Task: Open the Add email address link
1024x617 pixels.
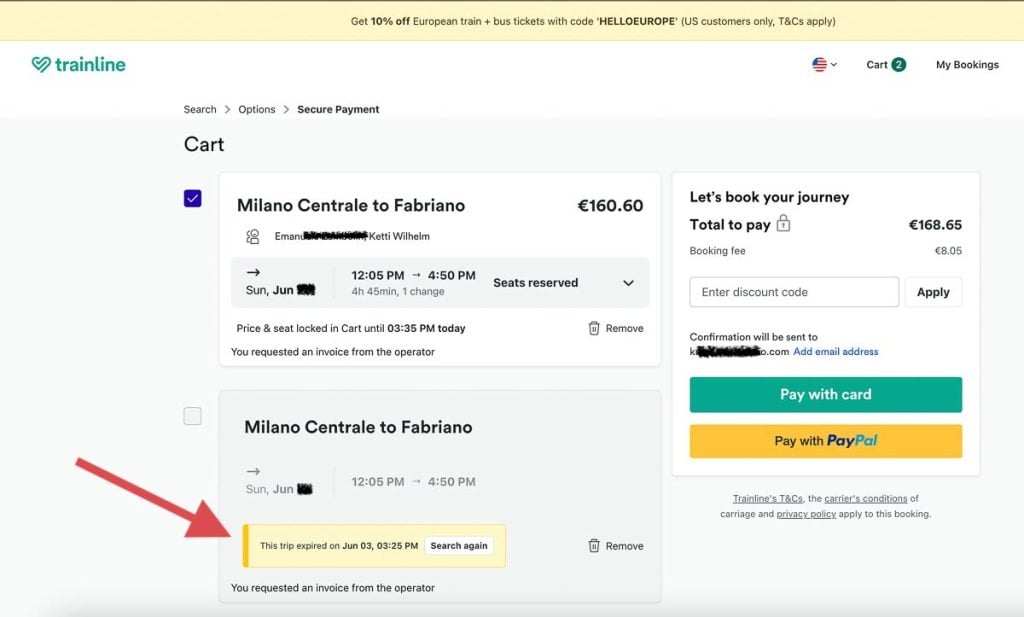Action: (x=838, y=351)
